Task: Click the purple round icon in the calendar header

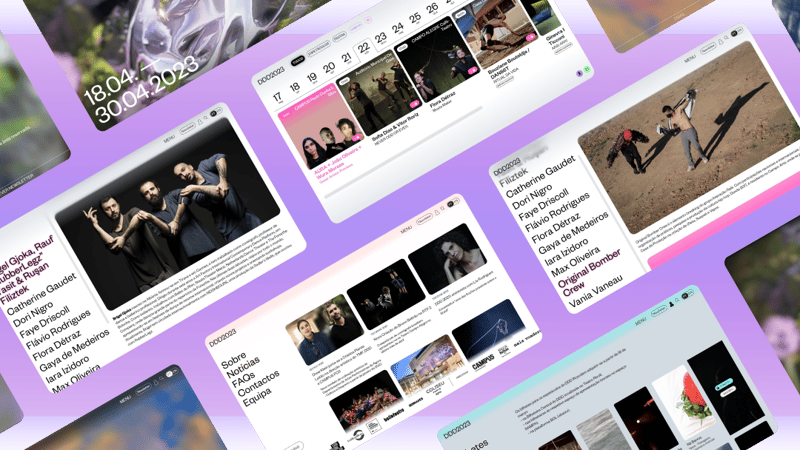Action: (577, 73)
